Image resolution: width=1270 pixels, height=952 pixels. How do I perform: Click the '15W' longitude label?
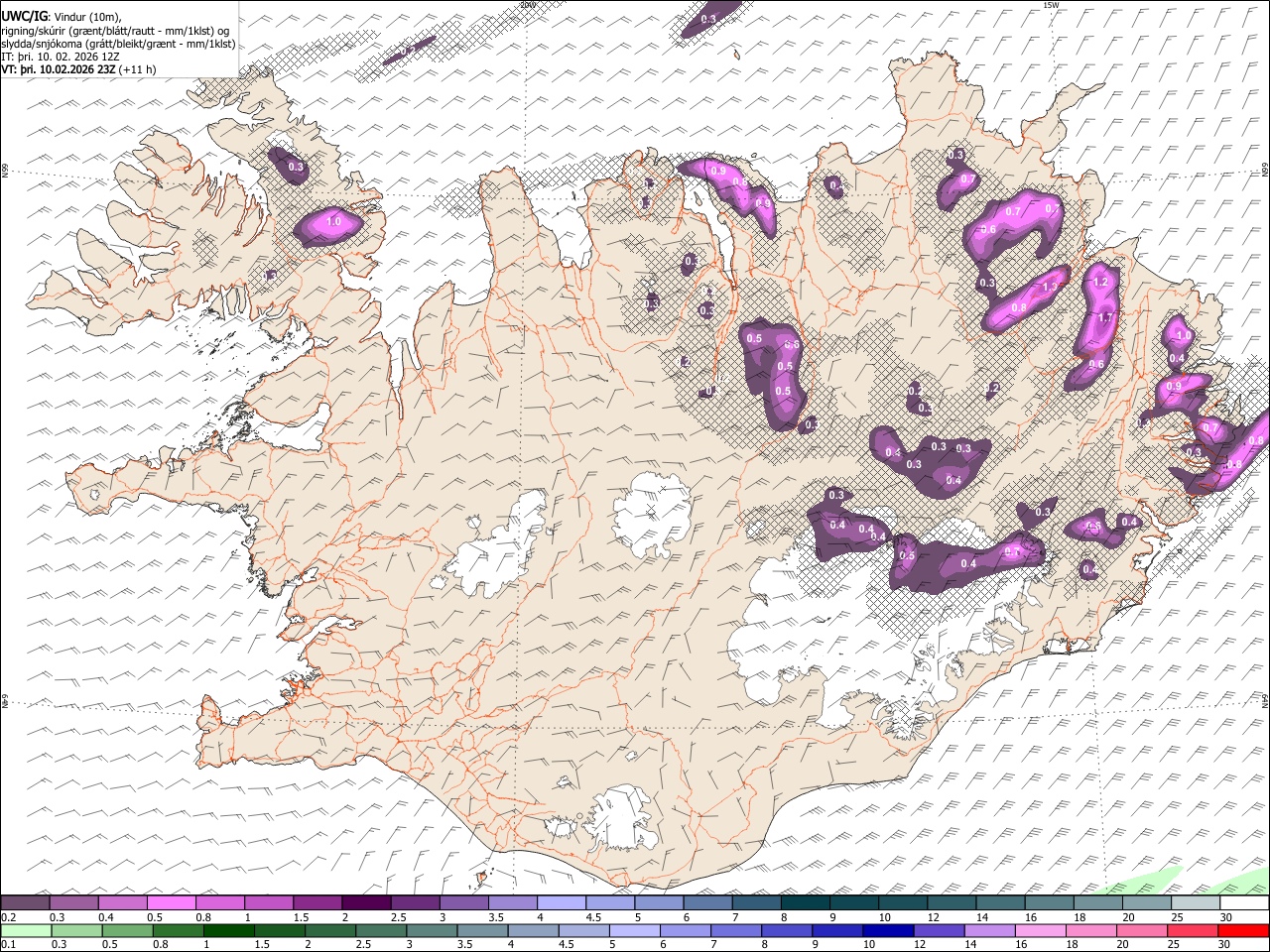1052,5
